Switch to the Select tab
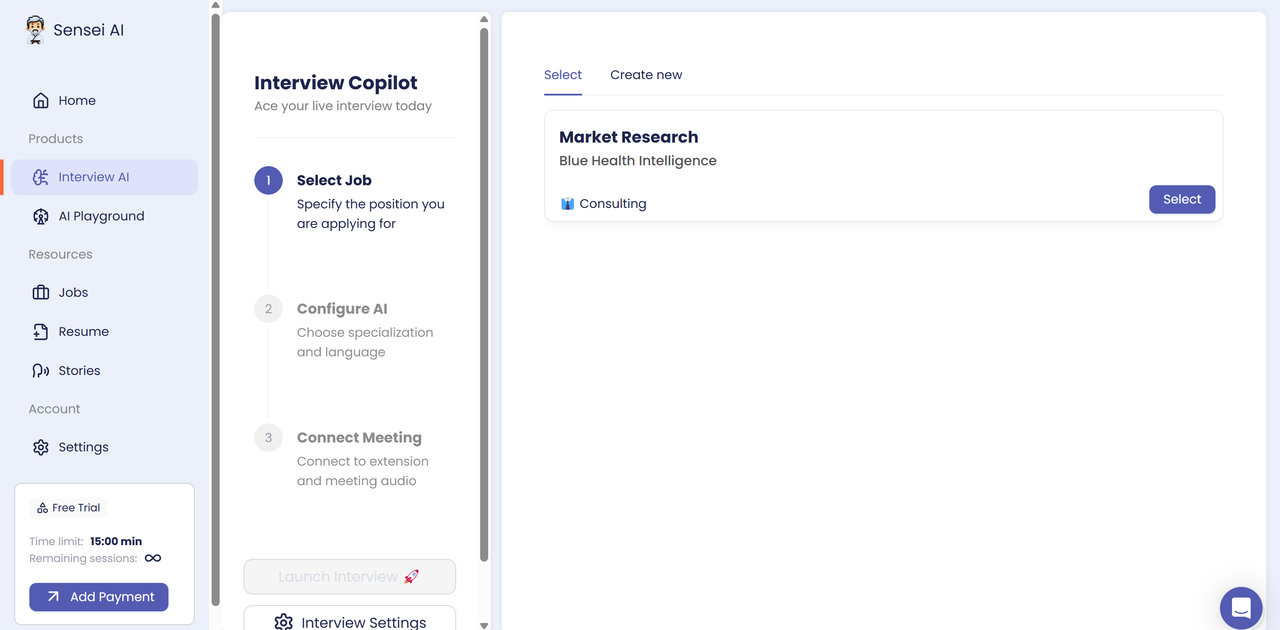1280x630 pixels. (x=563, y=75)
